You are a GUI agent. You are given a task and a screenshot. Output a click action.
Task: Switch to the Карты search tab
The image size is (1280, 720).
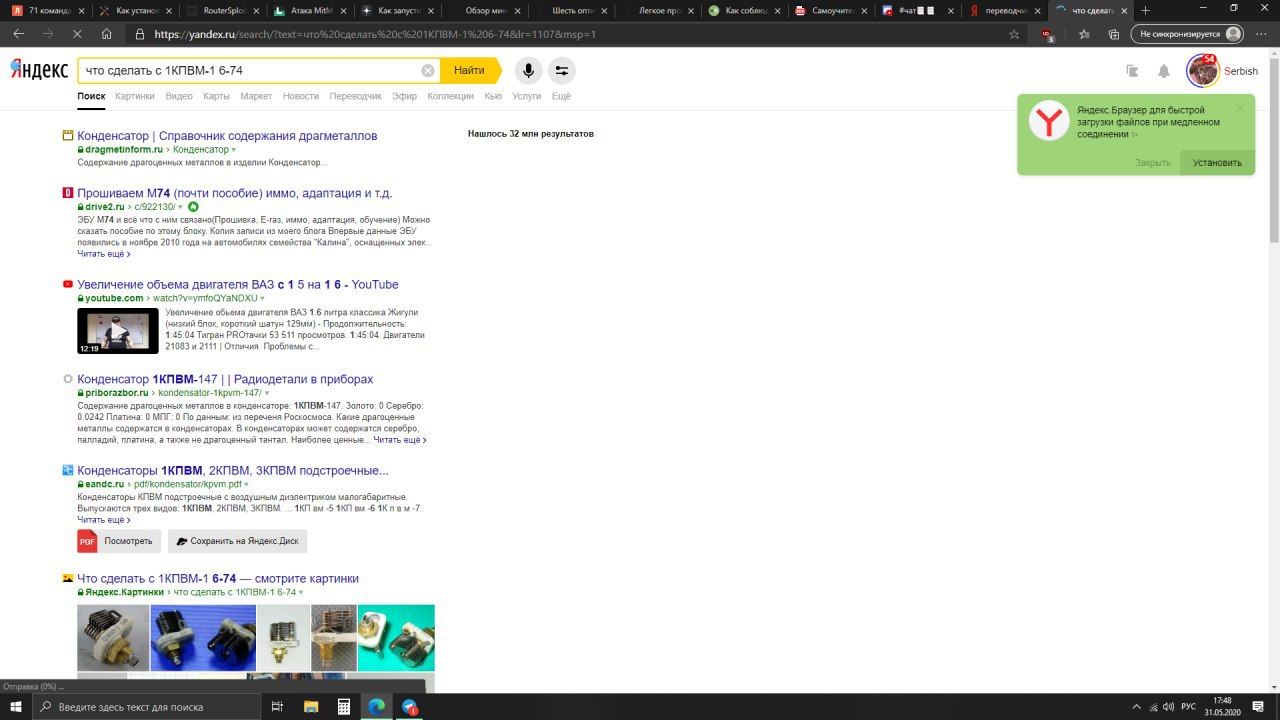(216, 96)
